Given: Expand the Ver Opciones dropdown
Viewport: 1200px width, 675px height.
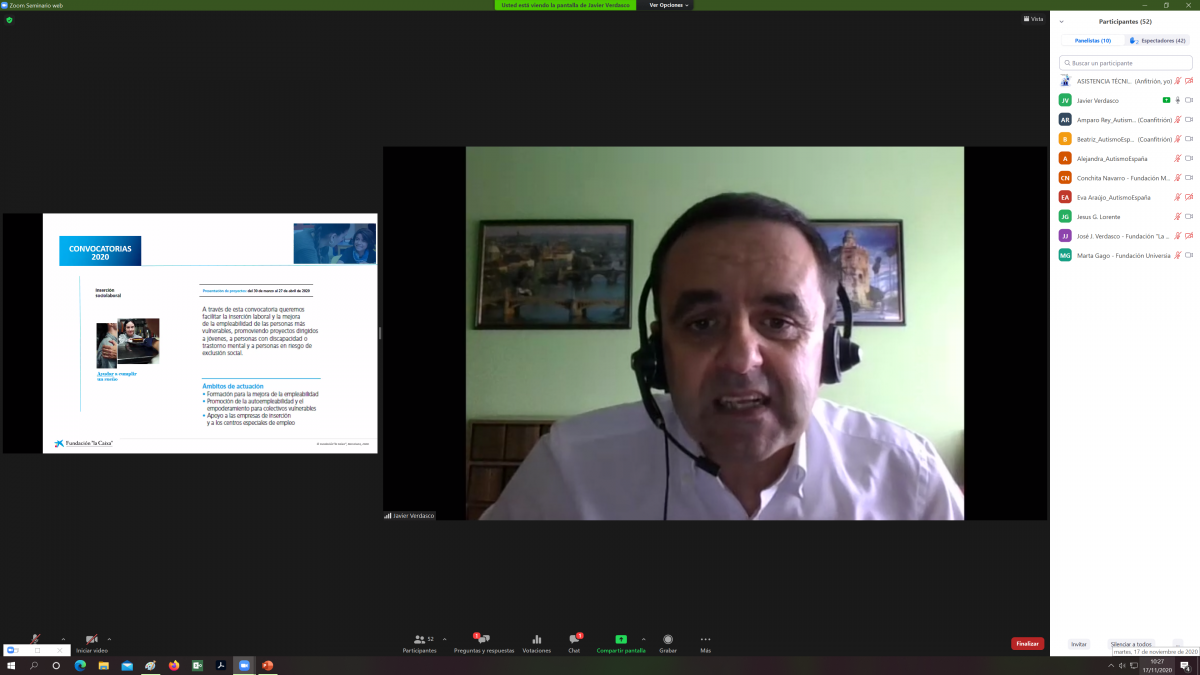Looking at the screenshot, I should 669,5.
